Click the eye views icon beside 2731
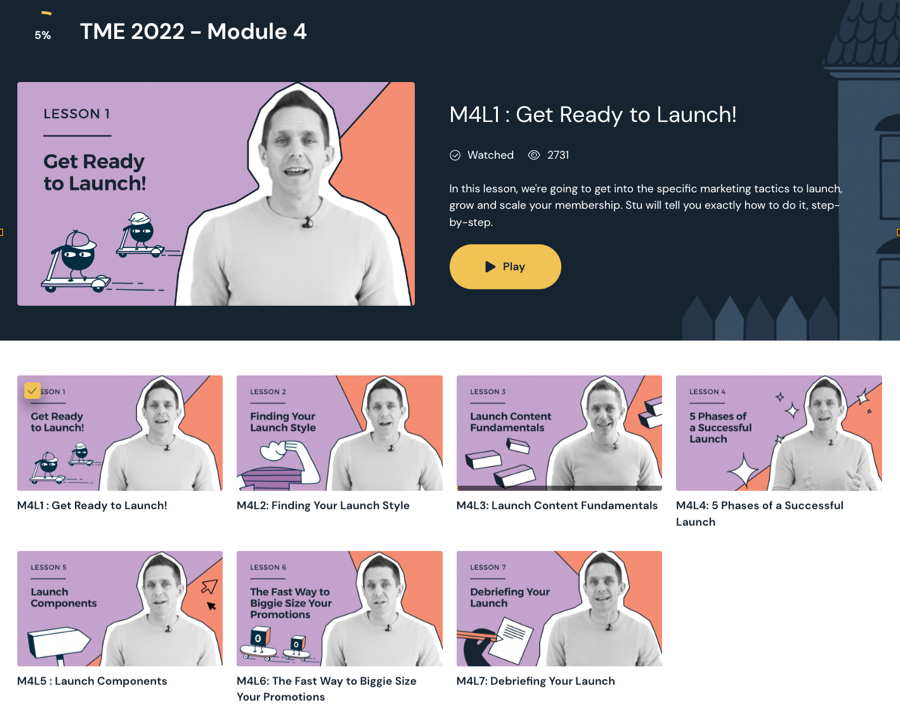The image size is (900, 726). 534,155
